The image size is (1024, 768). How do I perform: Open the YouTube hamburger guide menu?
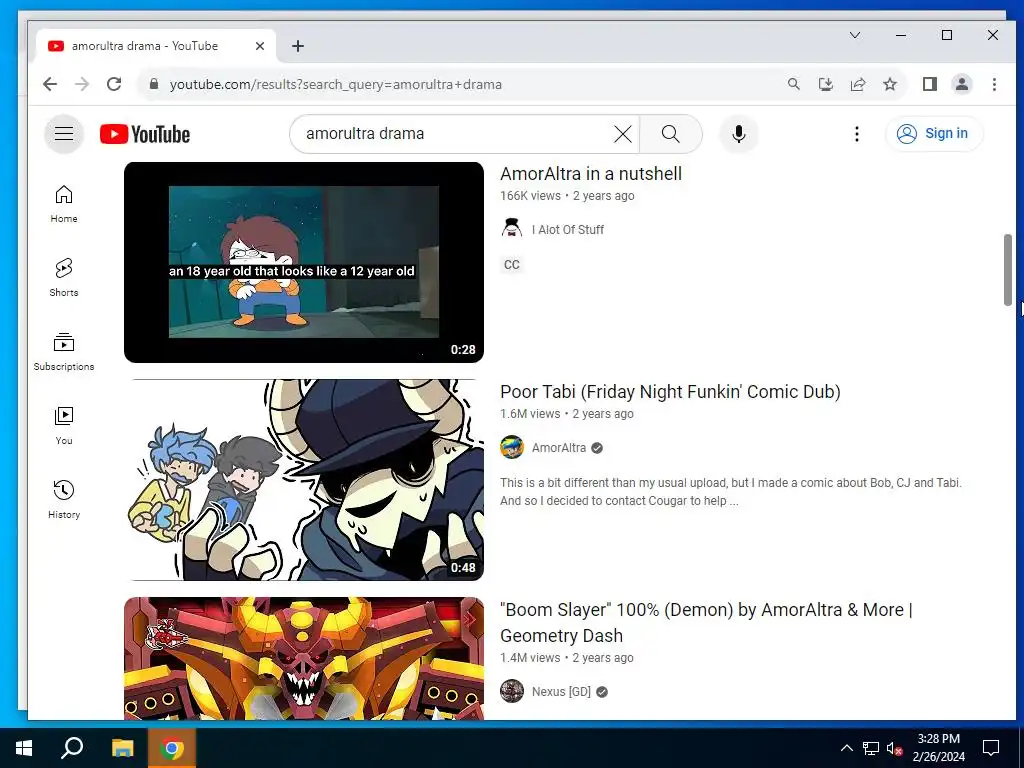tap(64, 134)
